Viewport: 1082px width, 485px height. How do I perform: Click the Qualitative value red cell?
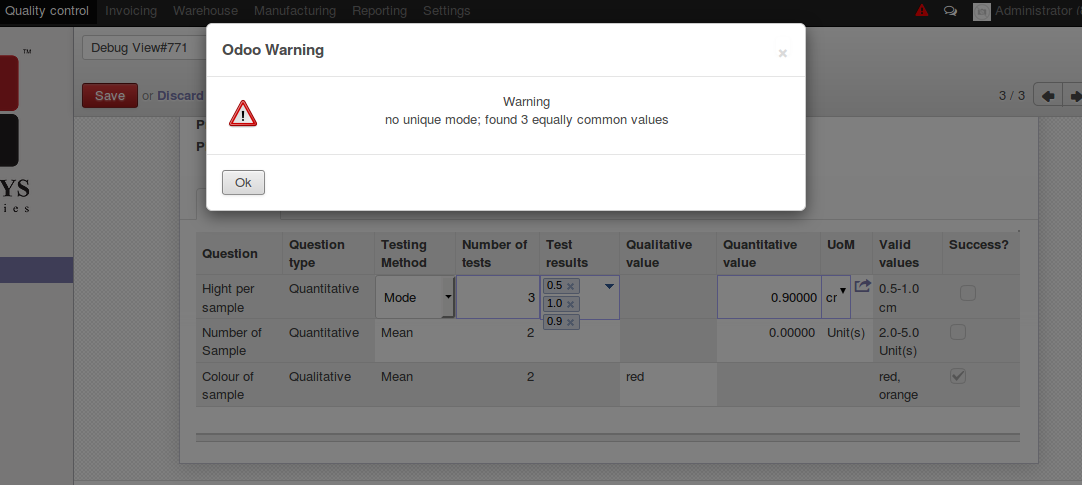(668, 385)
